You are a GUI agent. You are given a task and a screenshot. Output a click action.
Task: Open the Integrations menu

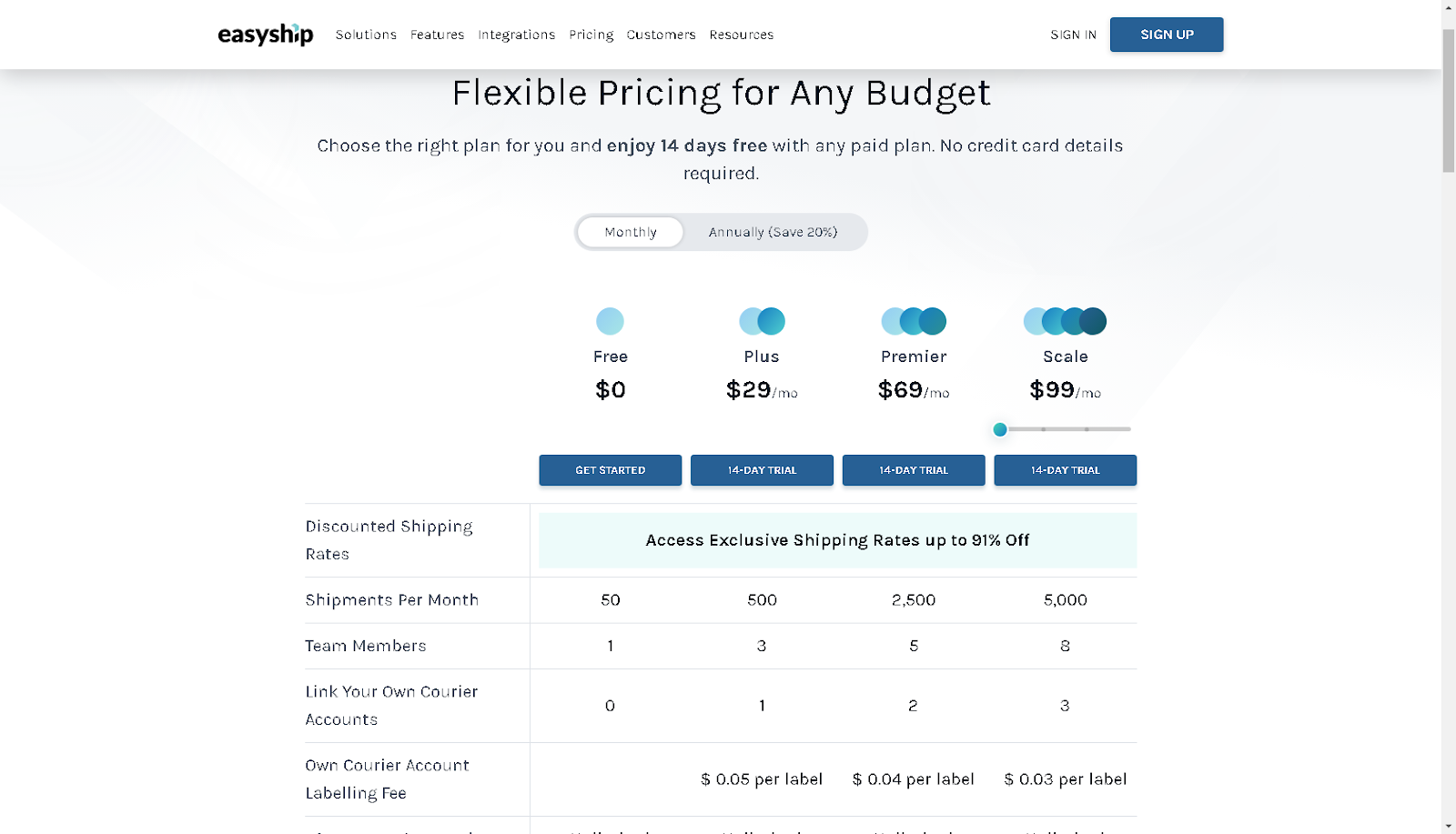coord(516,35)
